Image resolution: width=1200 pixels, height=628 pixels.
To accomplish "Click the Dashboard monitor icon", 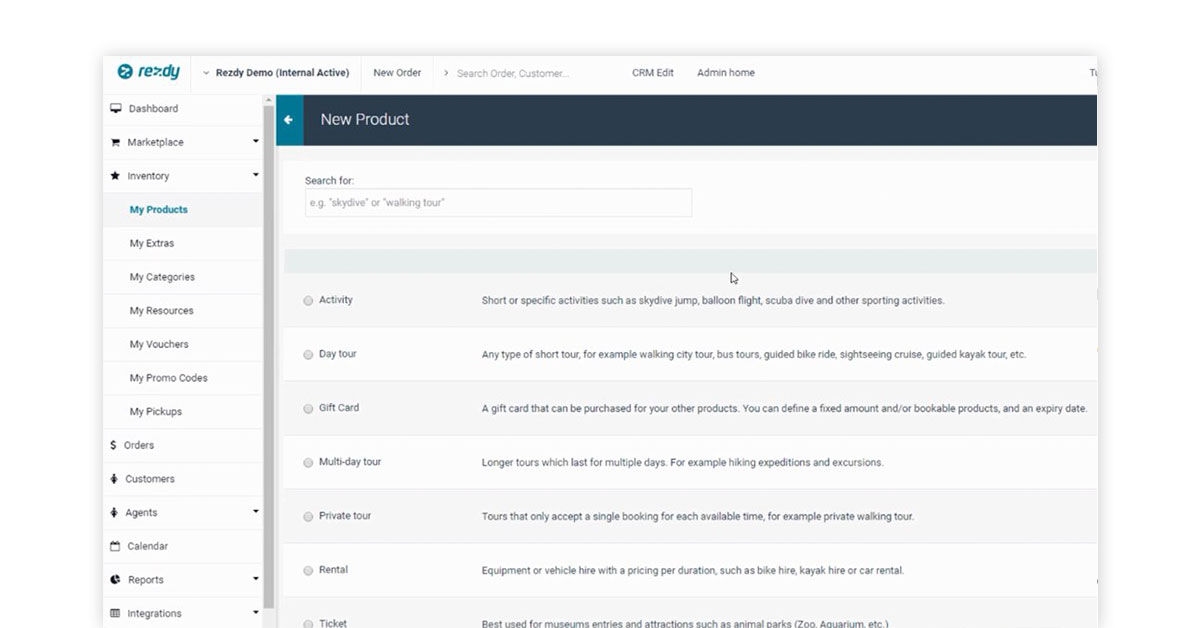I will [x=116, y=108].
